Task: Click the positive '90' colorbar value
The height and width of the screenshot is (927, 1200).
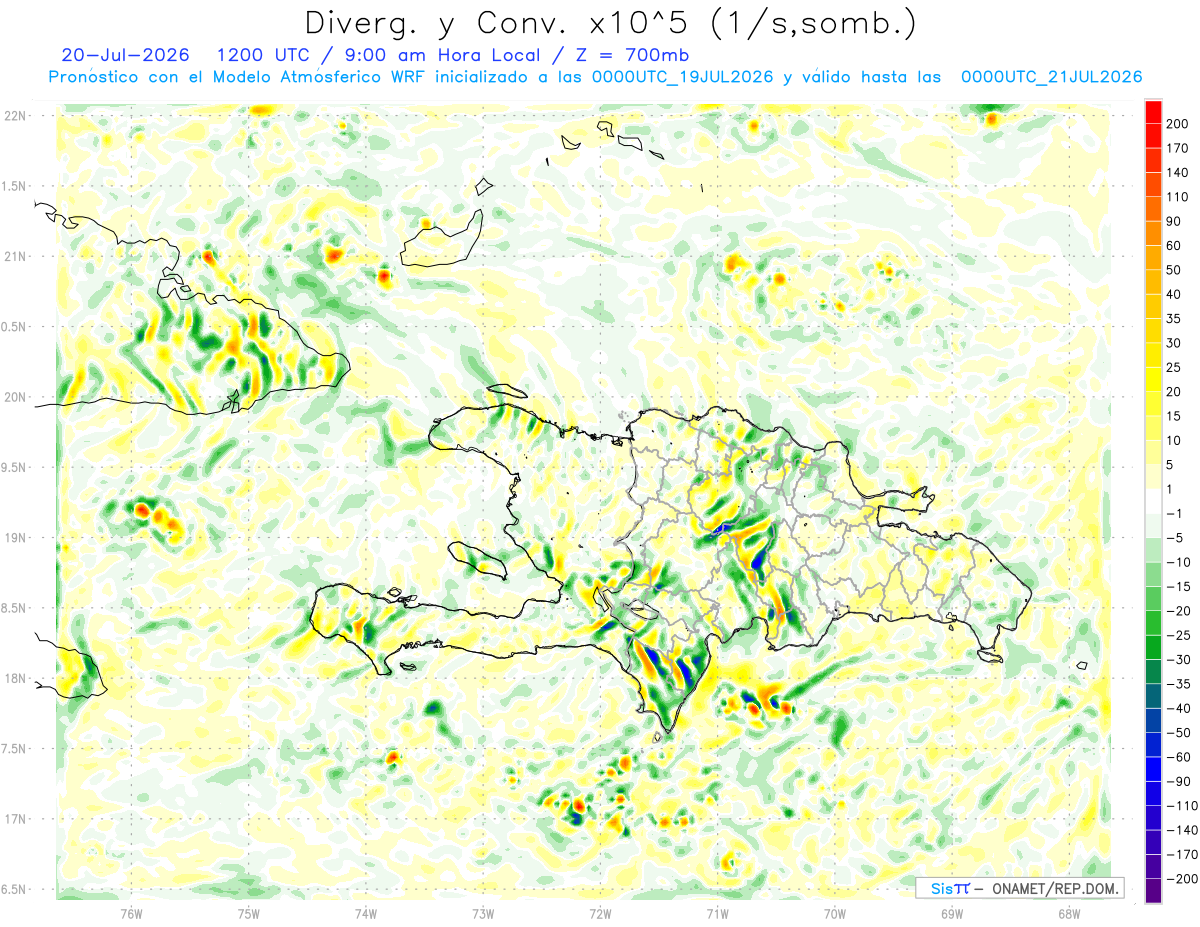Action: (1174, 221)
